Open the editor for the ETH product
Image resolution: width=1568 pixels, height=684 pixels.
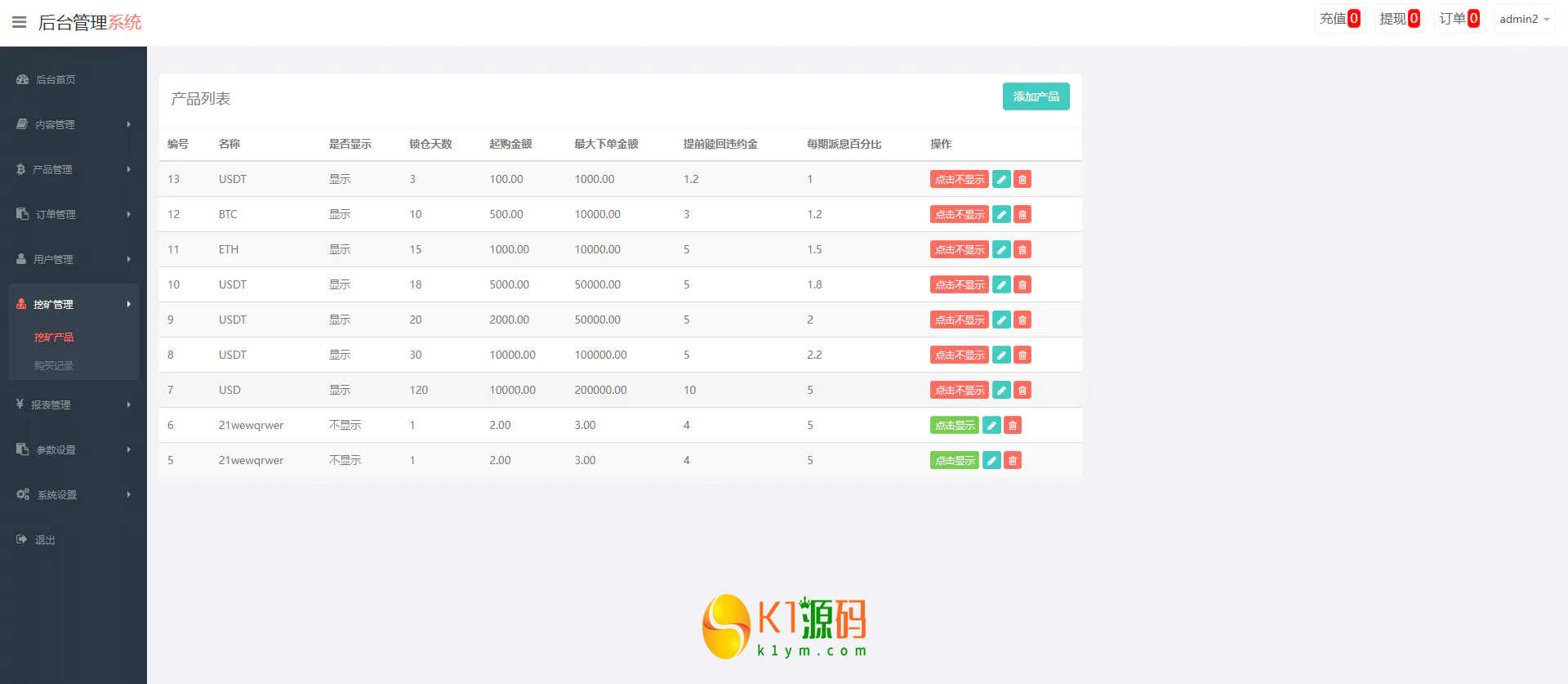coord(1001,249)
